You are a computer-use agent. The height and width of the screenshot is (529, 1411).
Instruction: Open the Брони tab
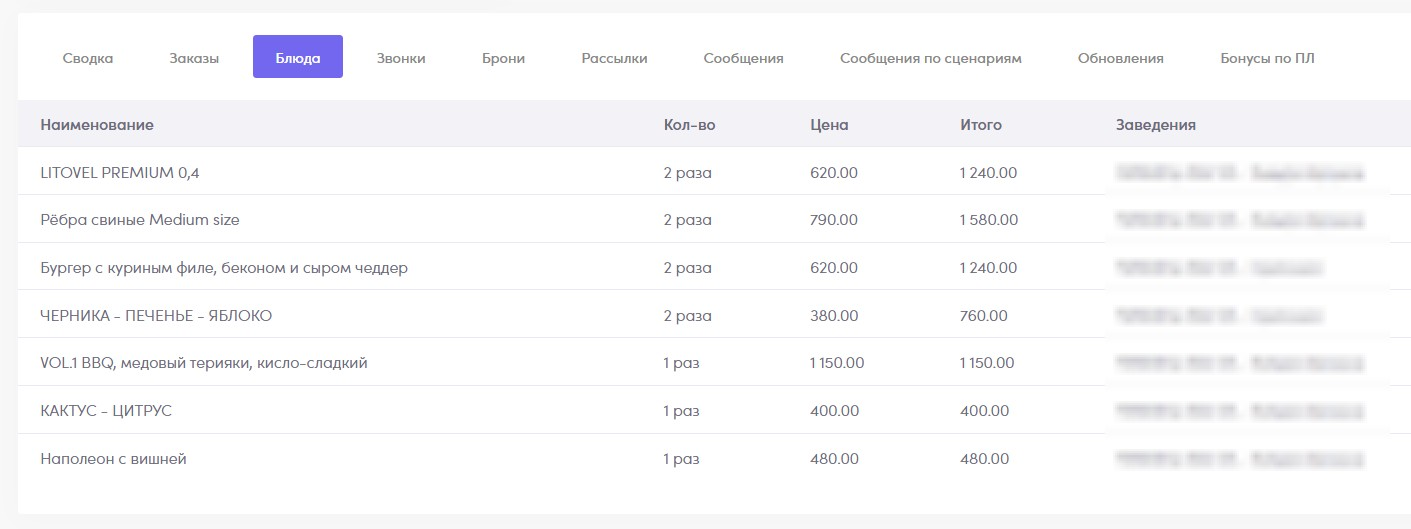click(x=503, y=58)
